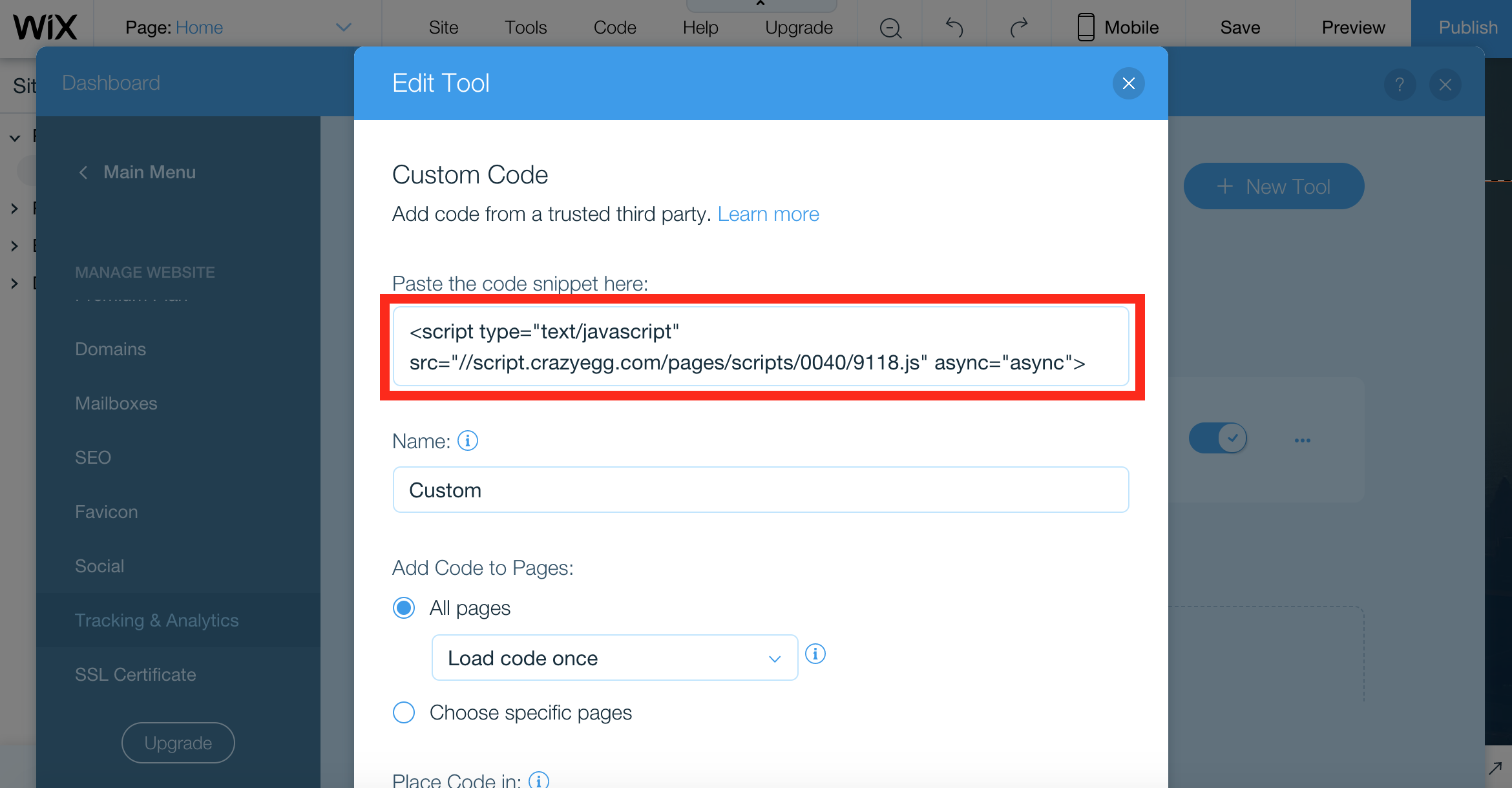Click the zoom out magnifier icon
The height and width of the screenshot is (788, 1512).
[x=890, y=28]
